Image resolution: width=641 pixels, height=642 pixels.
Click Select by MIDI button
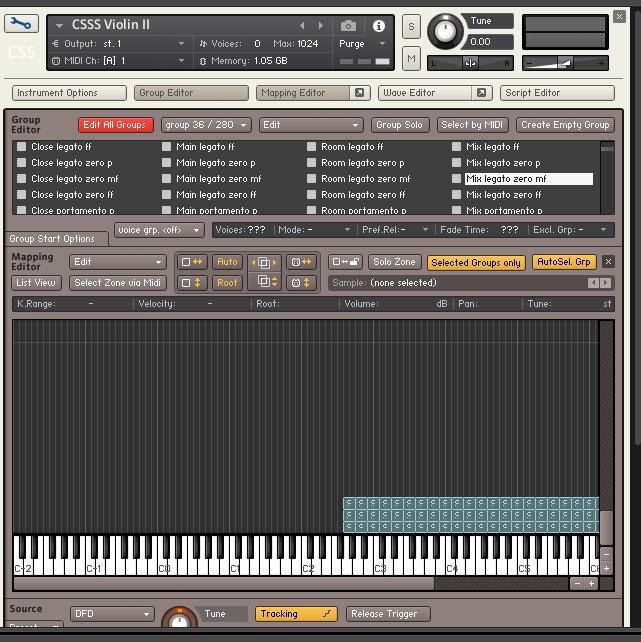click(472, 125)
